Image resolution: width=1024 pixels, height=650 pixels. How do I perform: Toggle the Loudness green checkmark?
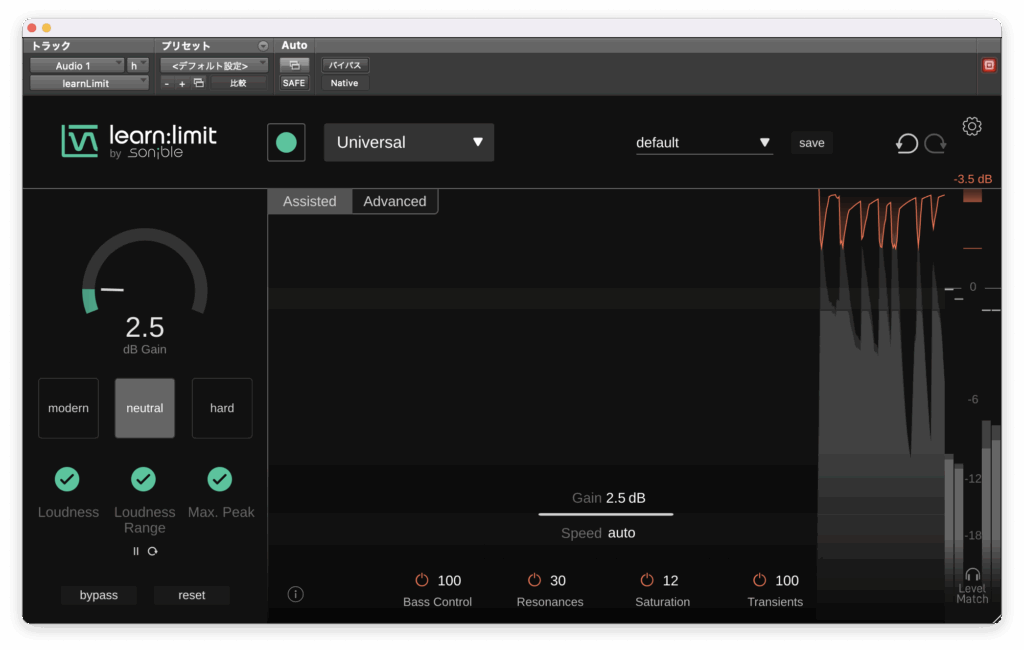pos(67,479)
